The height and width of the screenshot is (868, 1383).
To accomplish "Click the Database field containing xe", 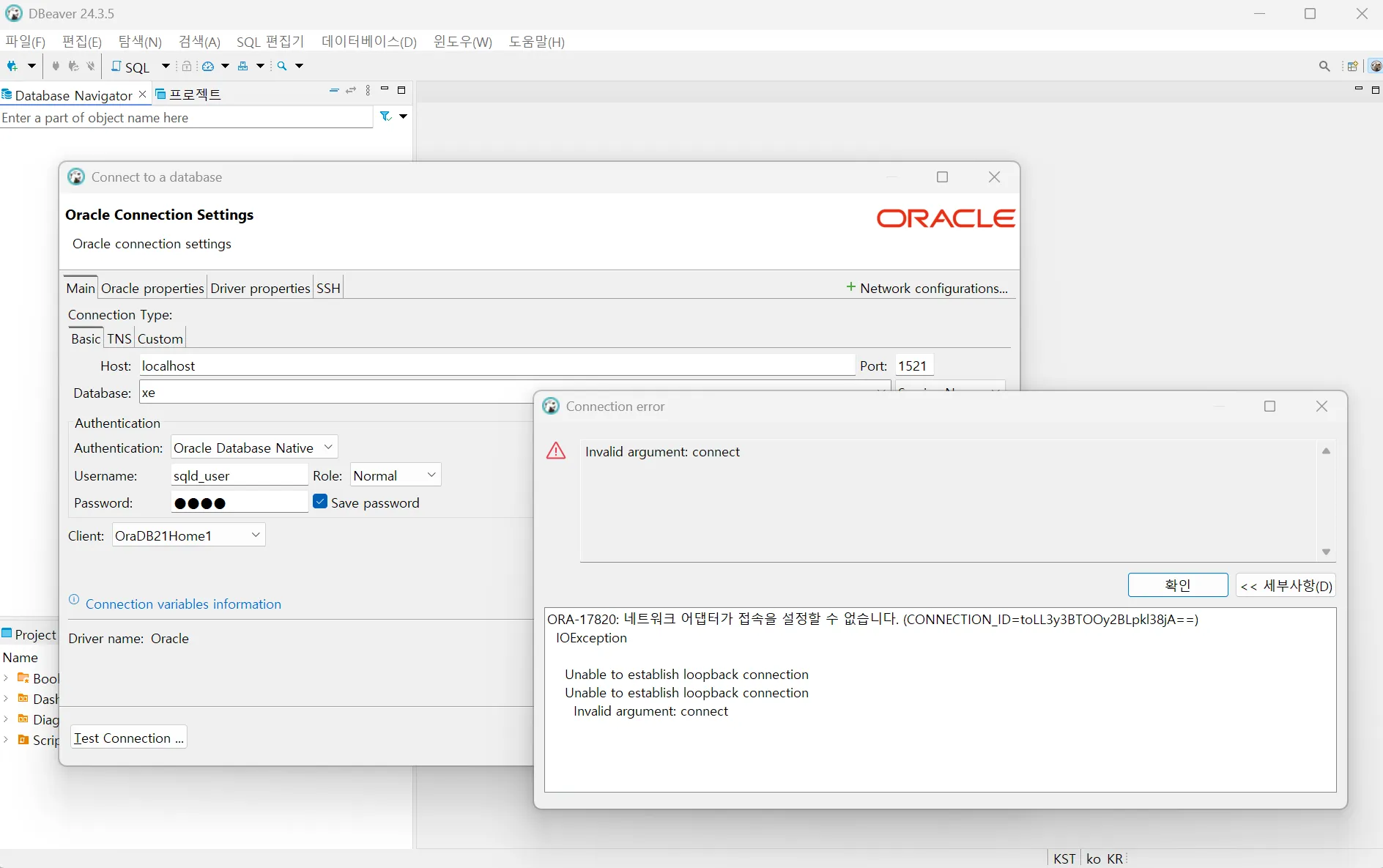I will coord(337,393).
